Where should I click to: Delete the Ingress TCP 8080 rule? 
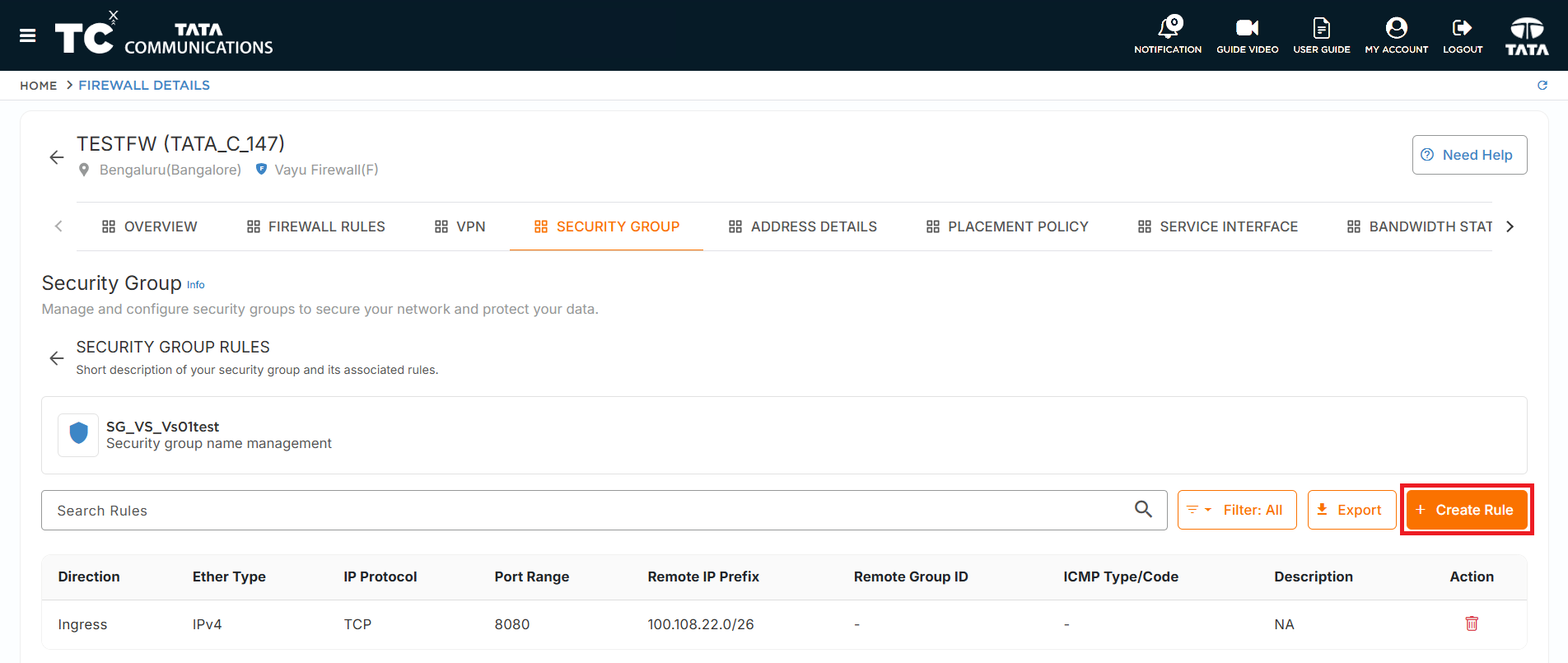(x=1472, y=623)
